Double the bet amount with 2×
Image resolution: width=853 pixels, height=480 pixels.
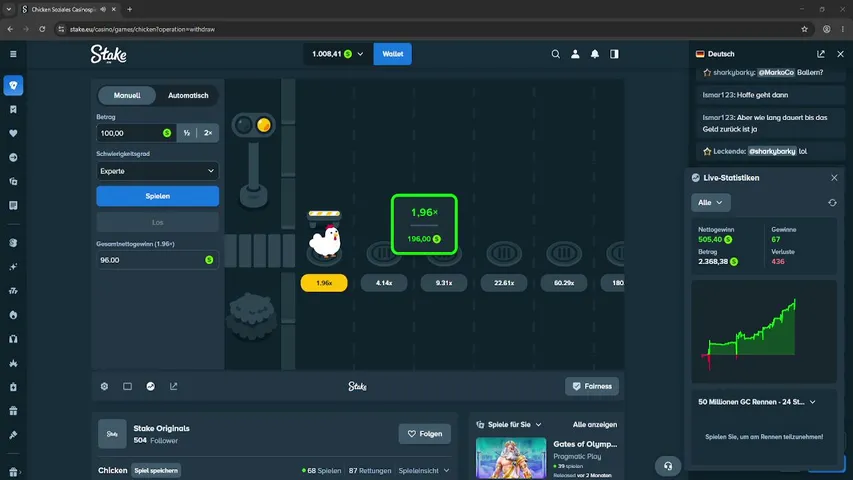(208, 133)
